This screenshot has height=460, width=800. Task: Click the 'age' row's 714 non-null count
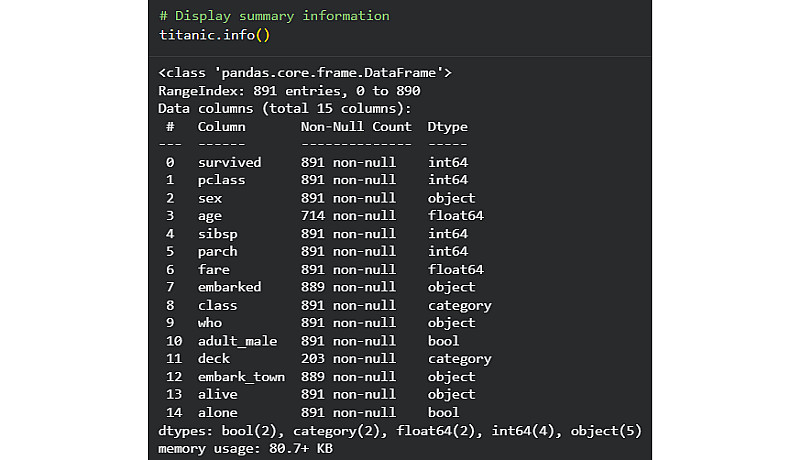pos(347,216)
